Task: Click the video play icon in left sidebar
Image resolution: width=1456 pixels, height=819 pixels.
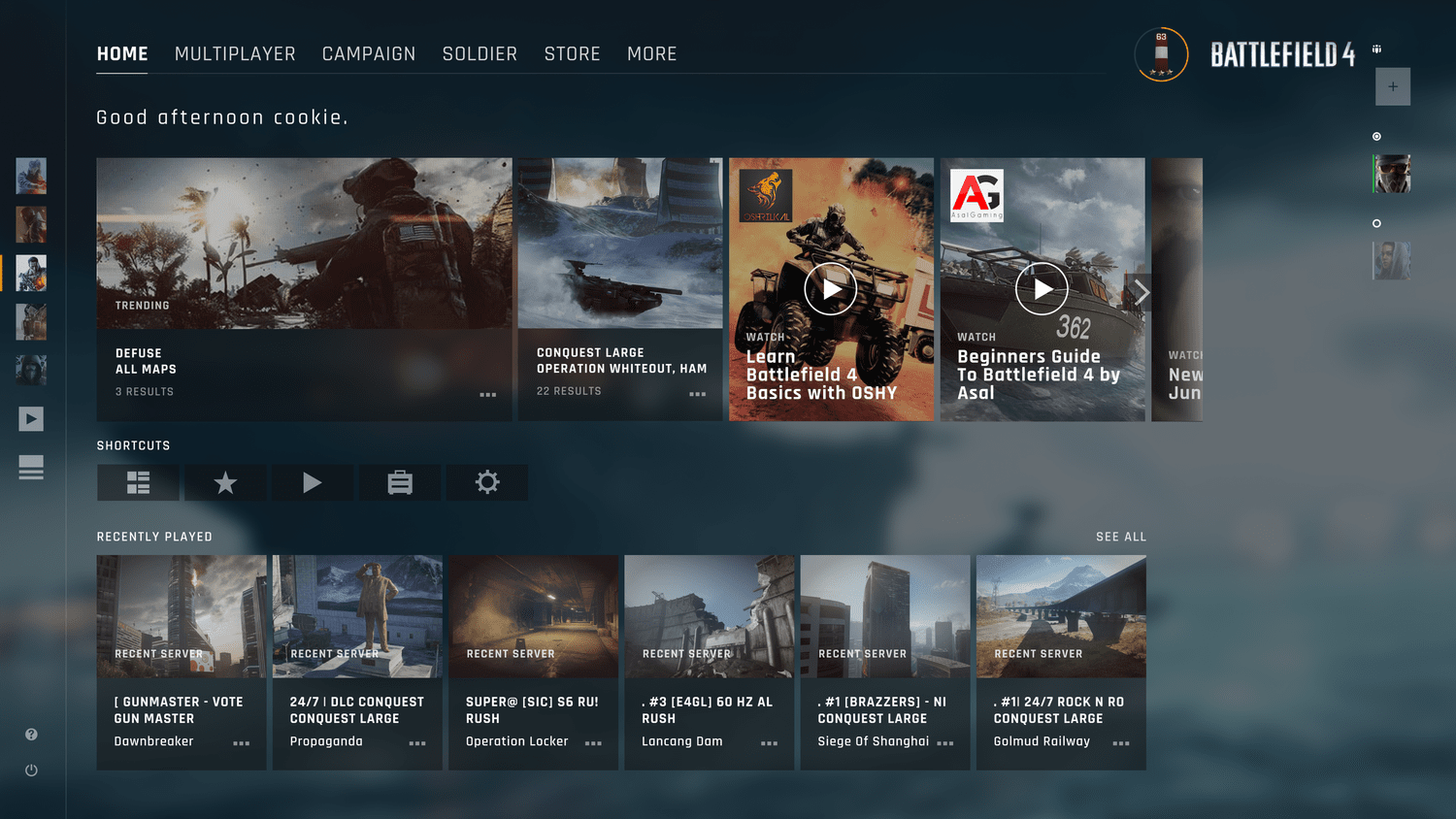Action: 31,419
